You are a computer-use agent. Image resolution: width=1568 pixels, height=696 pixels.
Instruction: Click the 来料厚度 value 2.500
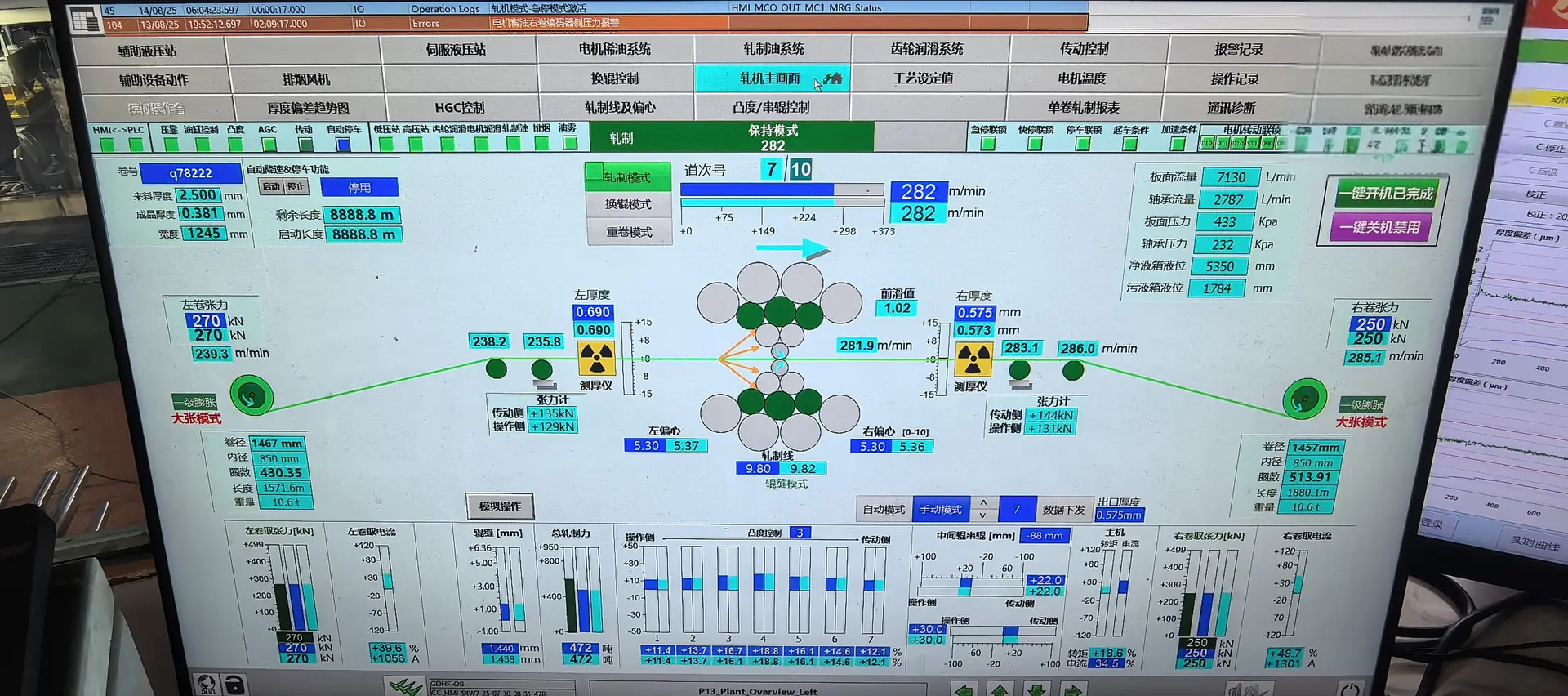(x=198, y=195)
